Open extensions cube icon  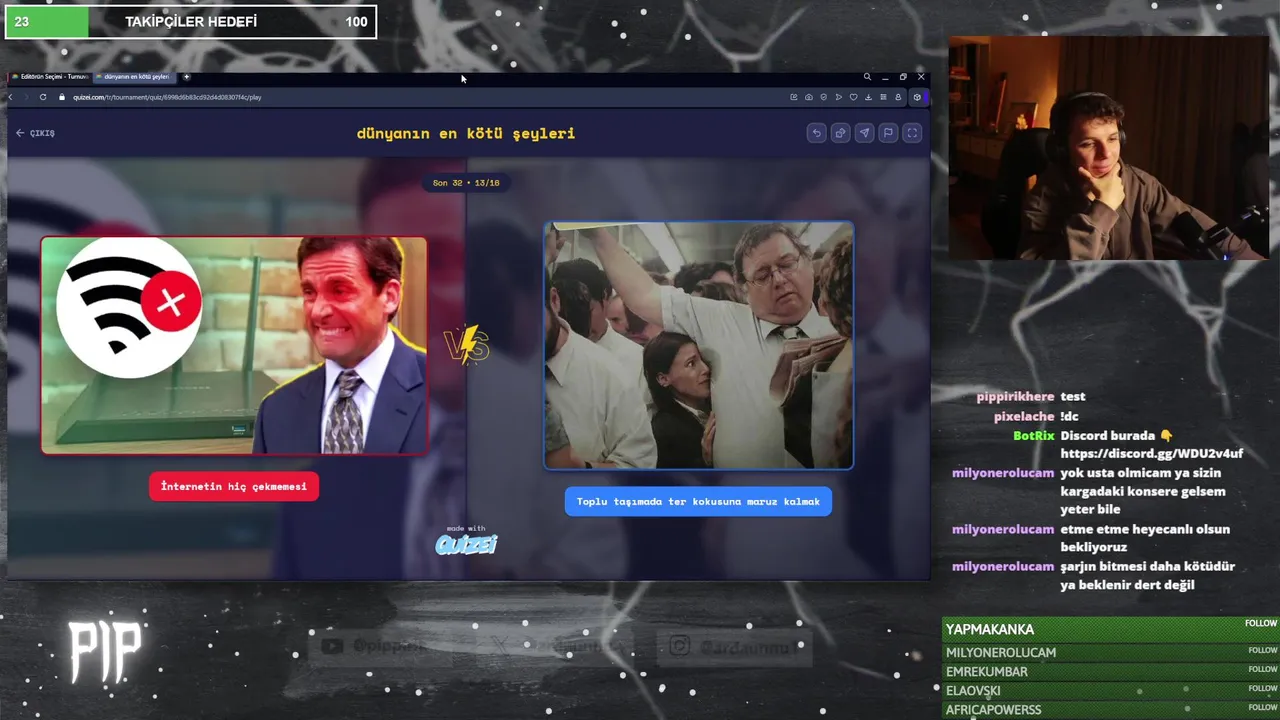[x=917, y=97]
